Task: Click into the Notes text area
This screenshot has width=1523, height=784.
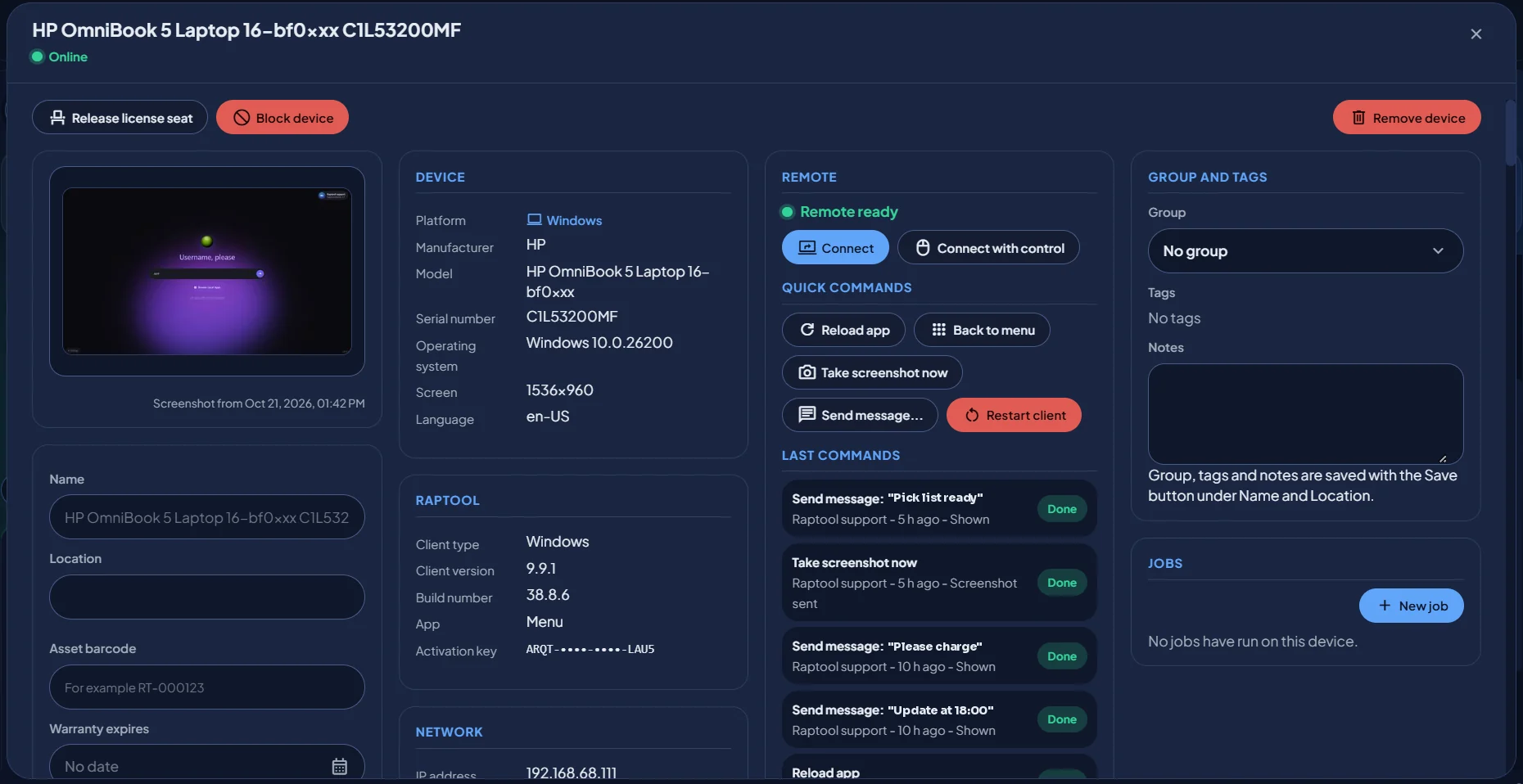Action: [x=1305, y=414]
